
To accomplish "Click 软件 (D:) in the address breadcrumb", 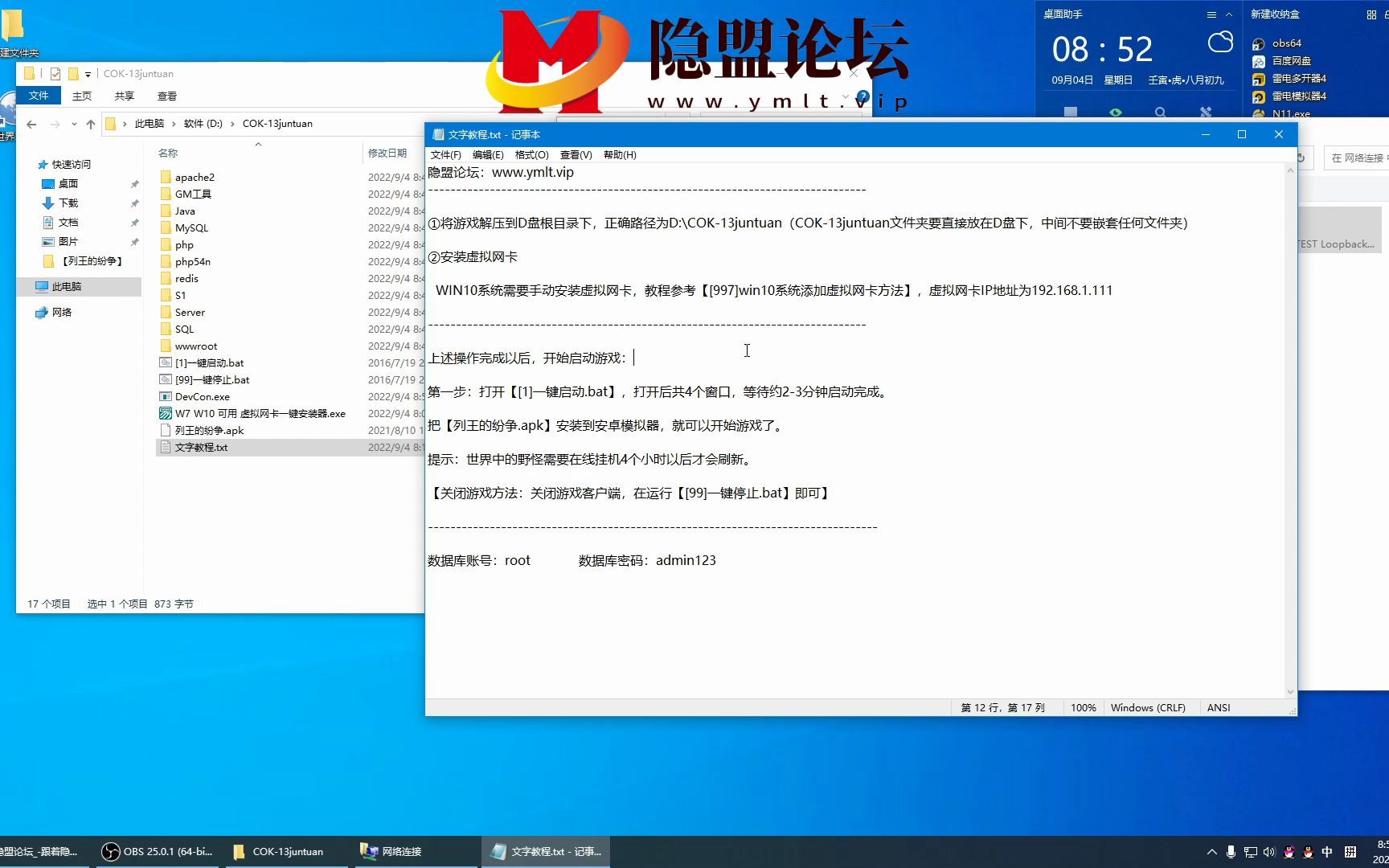I will tap(203, 124).
